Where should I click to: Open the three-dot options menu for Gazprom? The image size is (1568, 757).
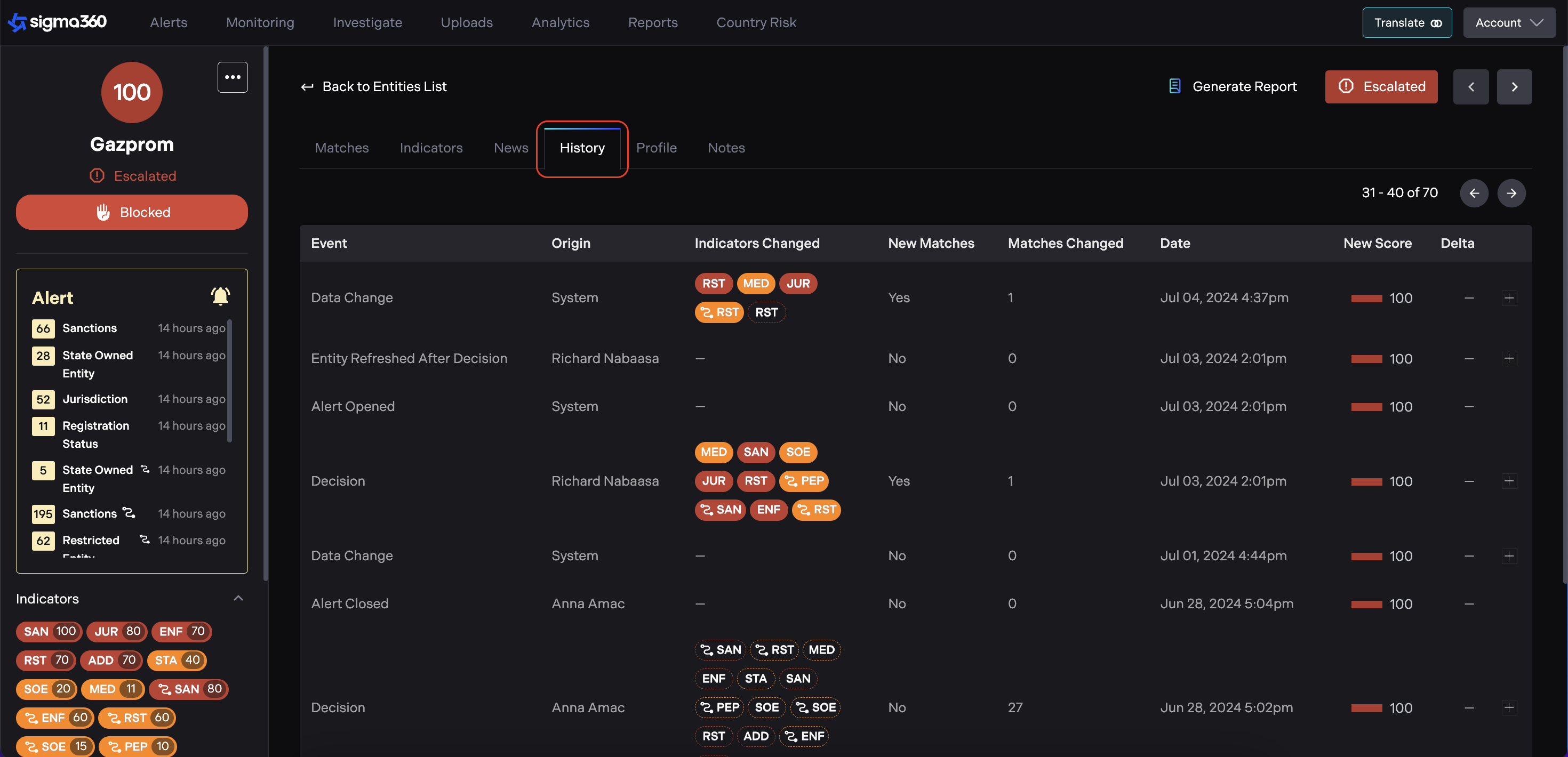coord(233,77)
